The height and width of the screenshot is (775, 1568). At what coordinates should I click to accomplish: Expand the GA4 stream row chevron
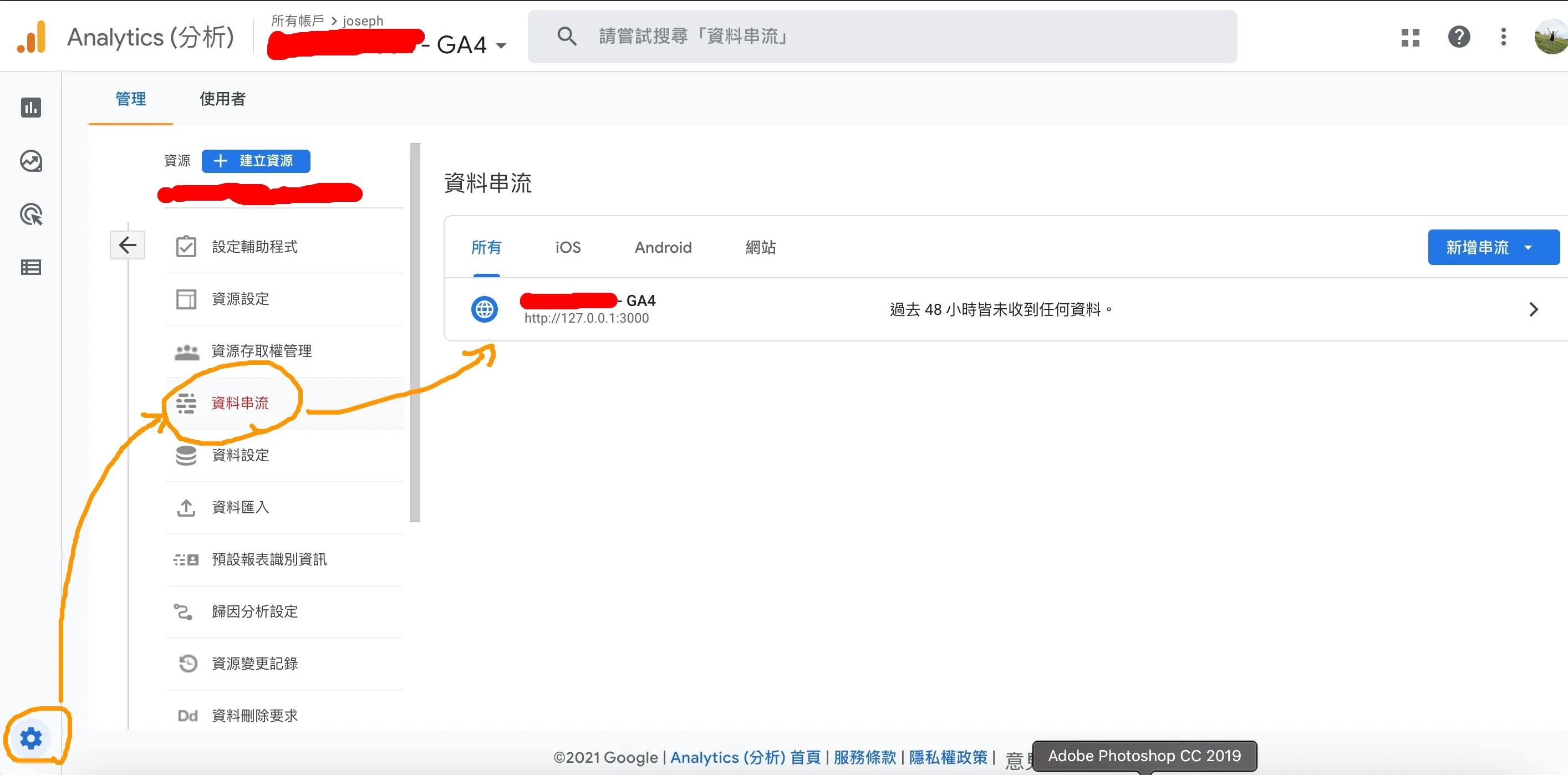(x=1533, y=309)
